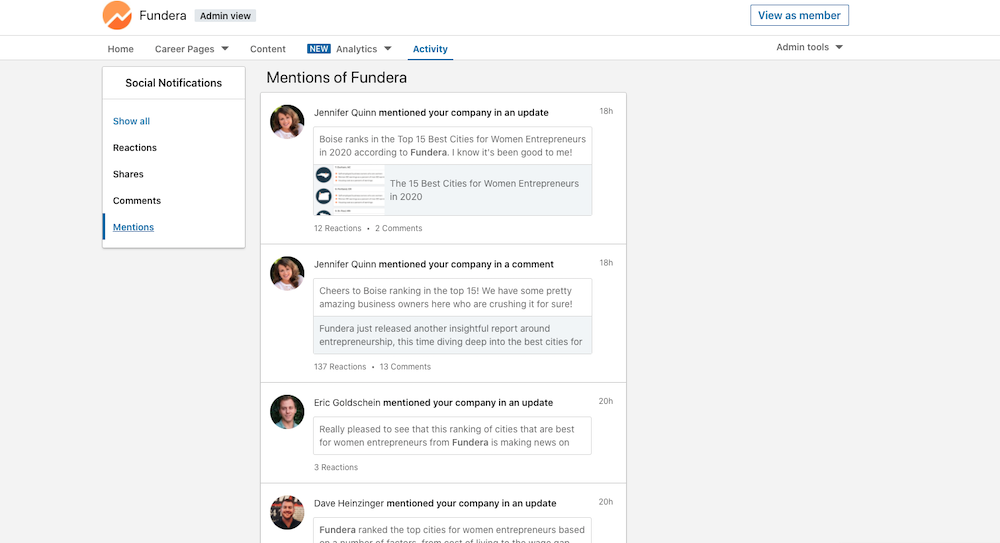The image size is (1000, 543).
Task: Select the Activity tab
Action: pos(430,49)
